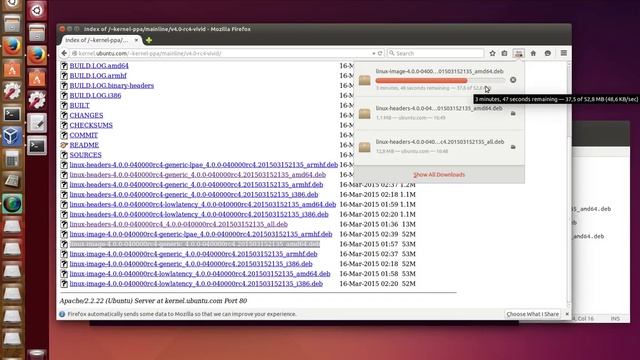Reload the page with the refresh icon
Screen dimensions: 640x360
pyautogui.click(x=380, y=53)
